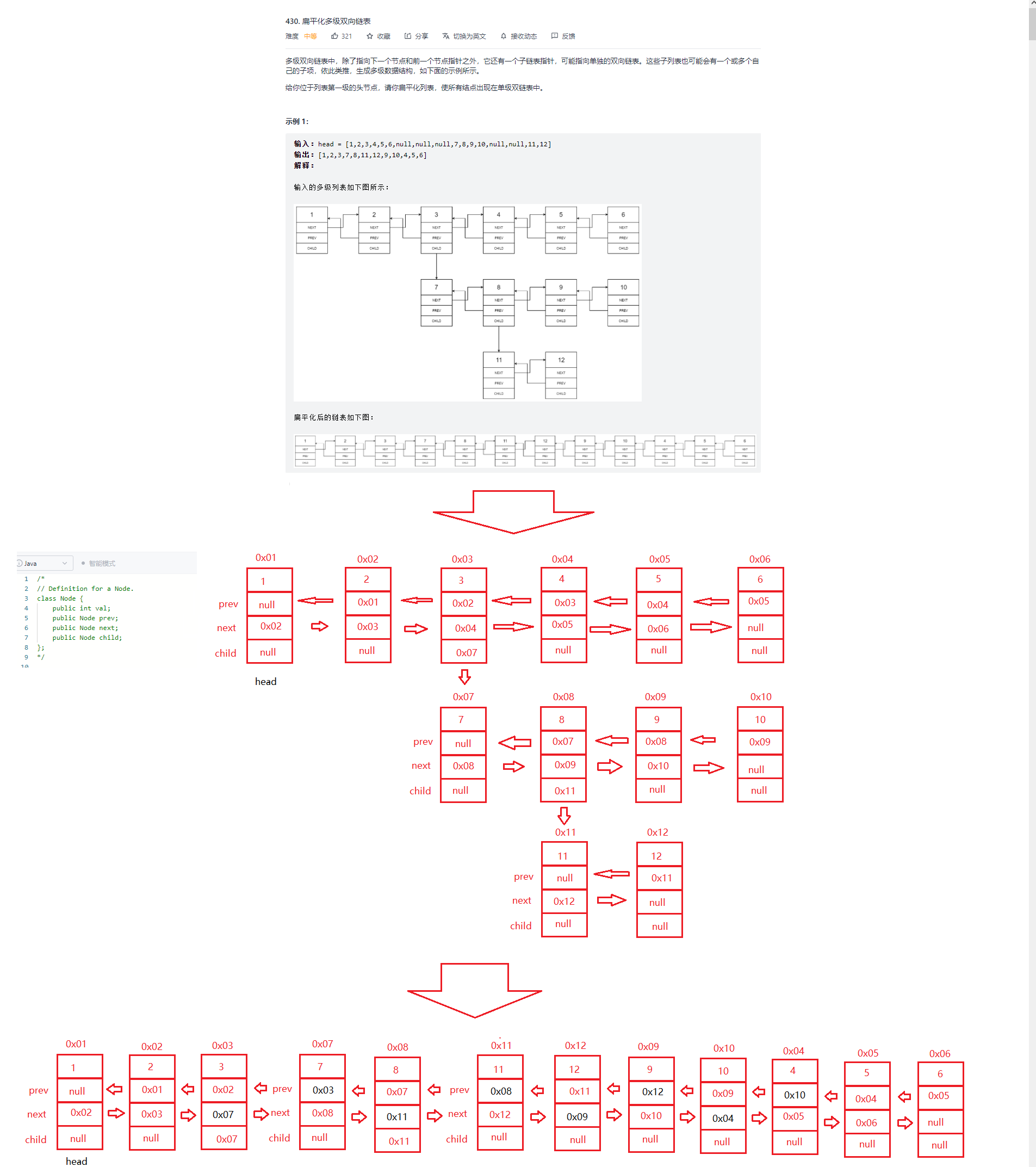
Task: Toggle 智能模式 in the code editor
Action: tap(102, 563)
